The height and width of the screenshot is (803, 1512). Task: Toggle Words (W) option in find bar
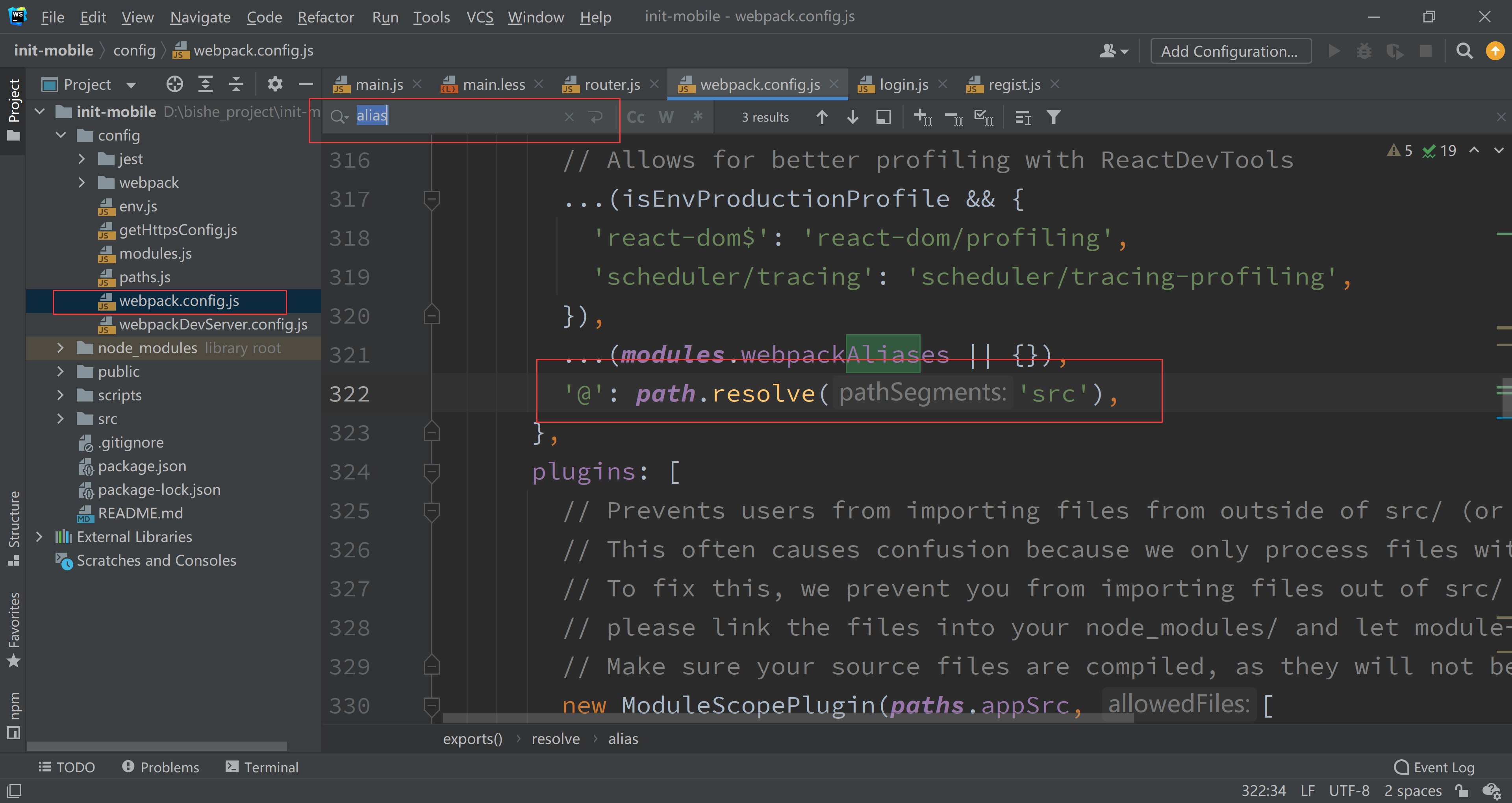point(665,117)
